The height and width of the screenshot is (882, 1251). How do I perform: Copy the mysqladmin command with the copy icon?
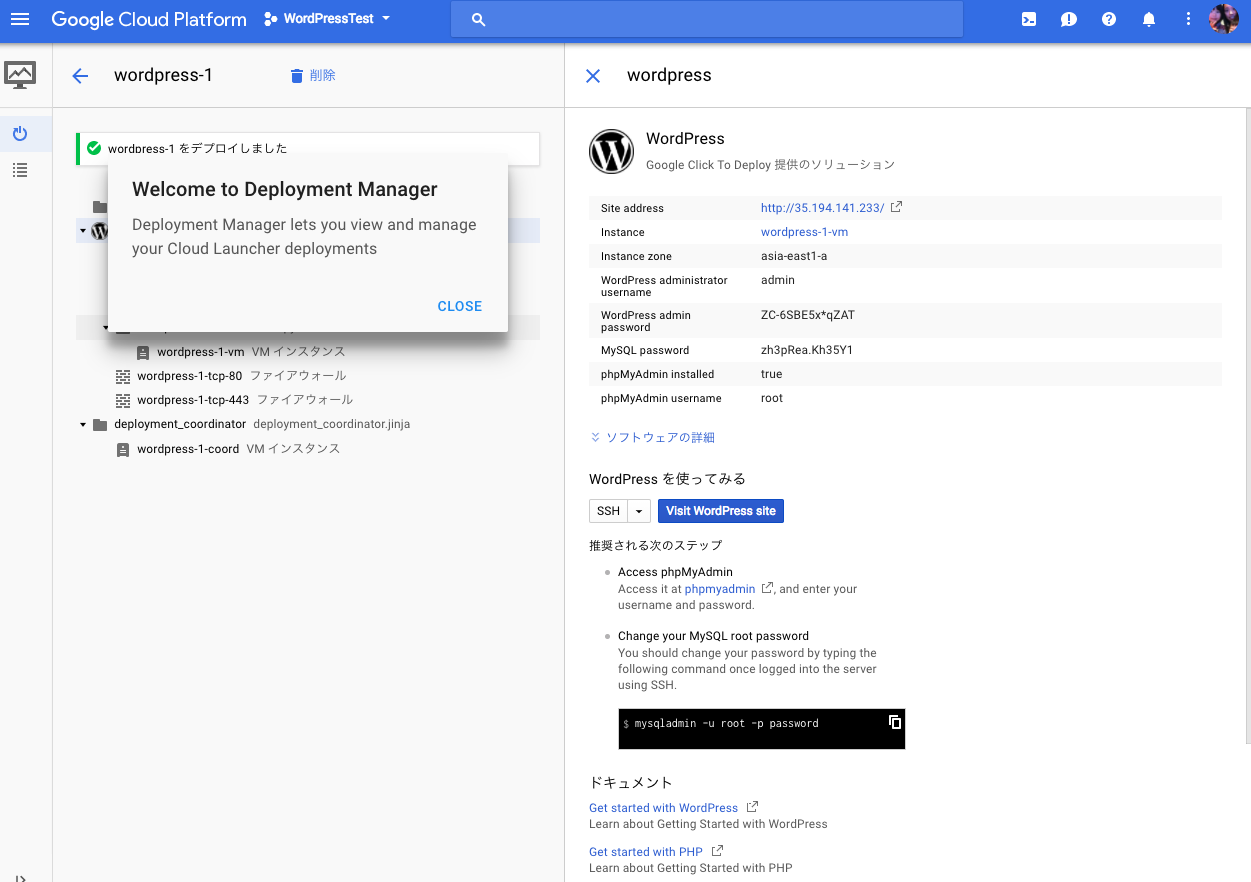(895, 722)
